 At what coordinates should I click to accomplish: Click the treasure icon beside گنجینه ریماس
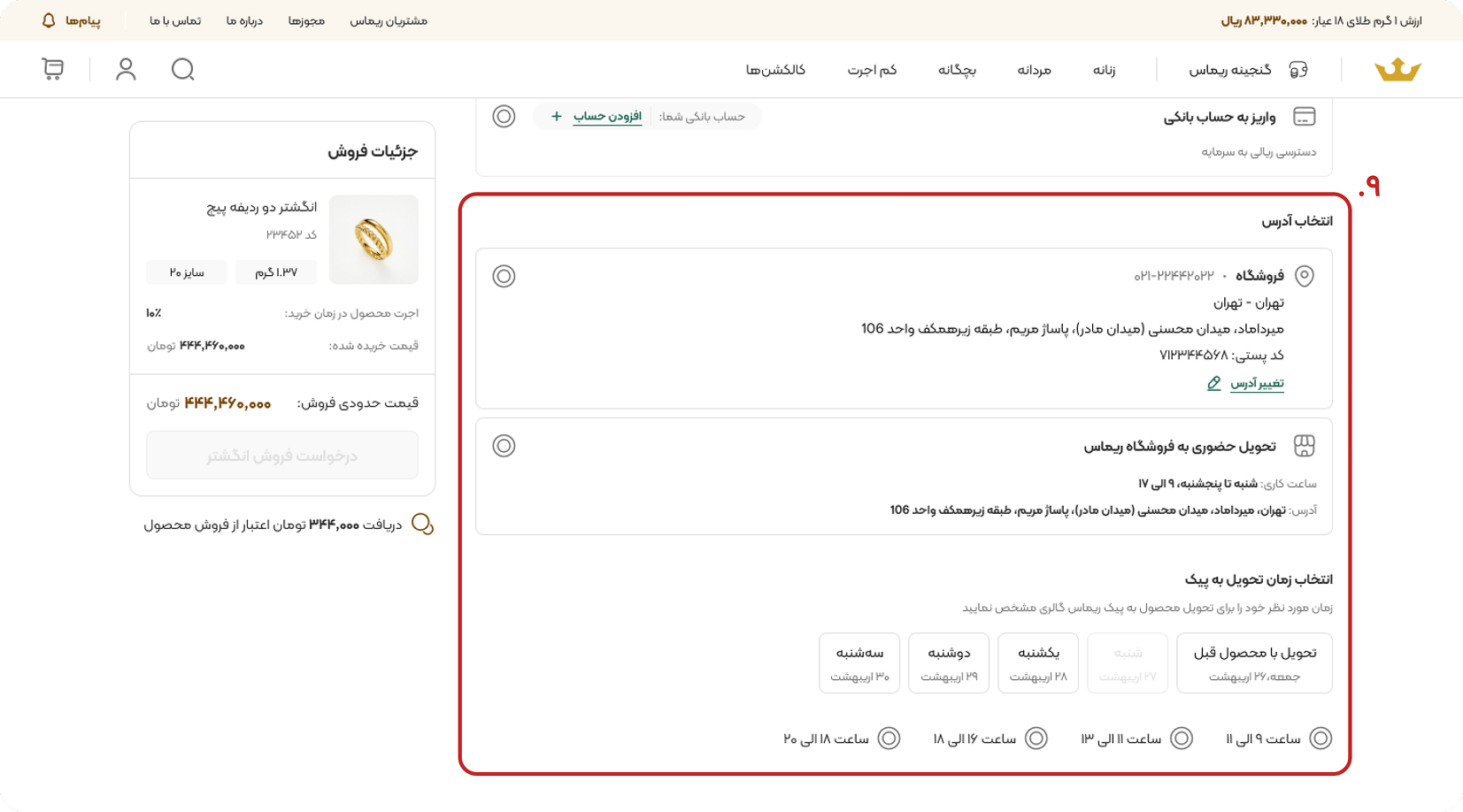click(1298, 70)
